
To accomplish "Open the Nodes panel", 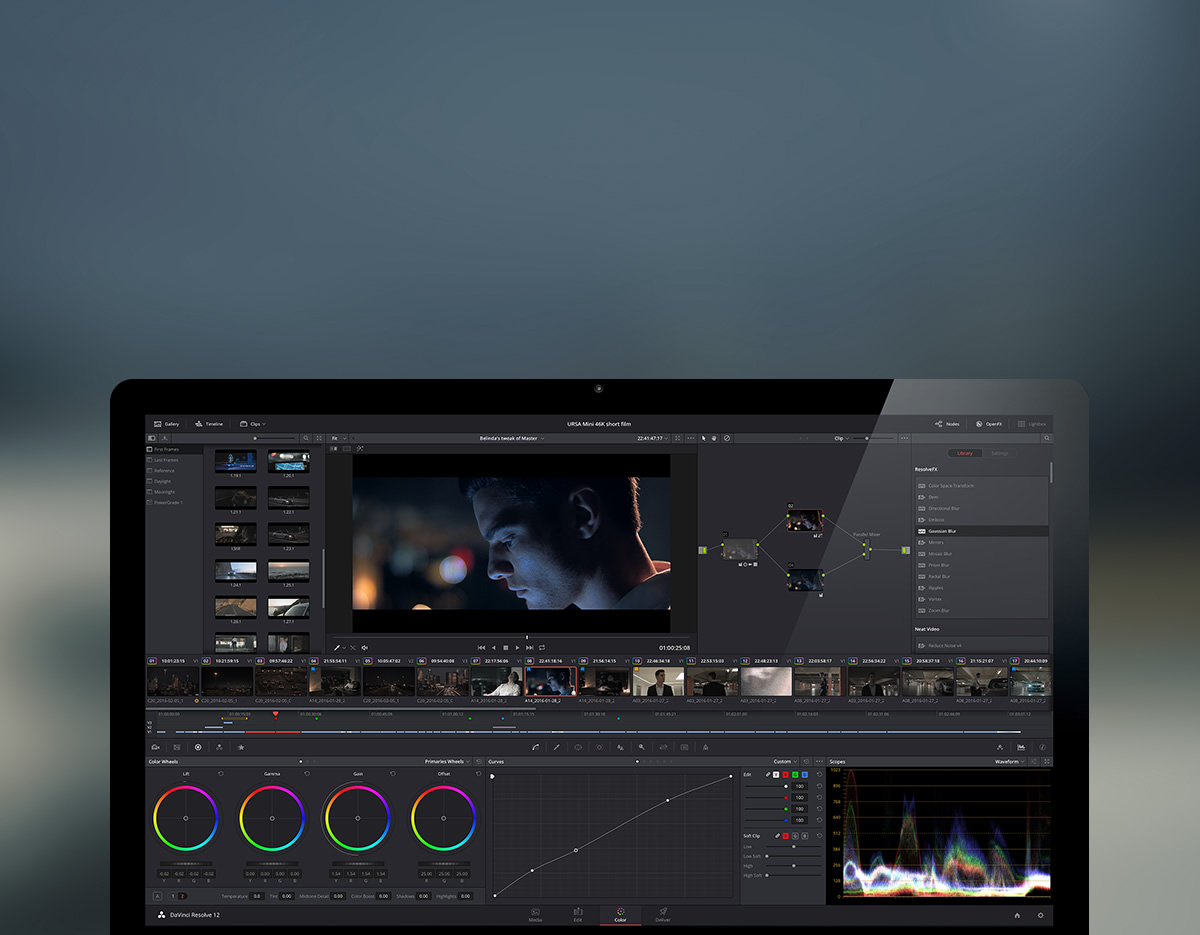I will (x=947, y=423).
